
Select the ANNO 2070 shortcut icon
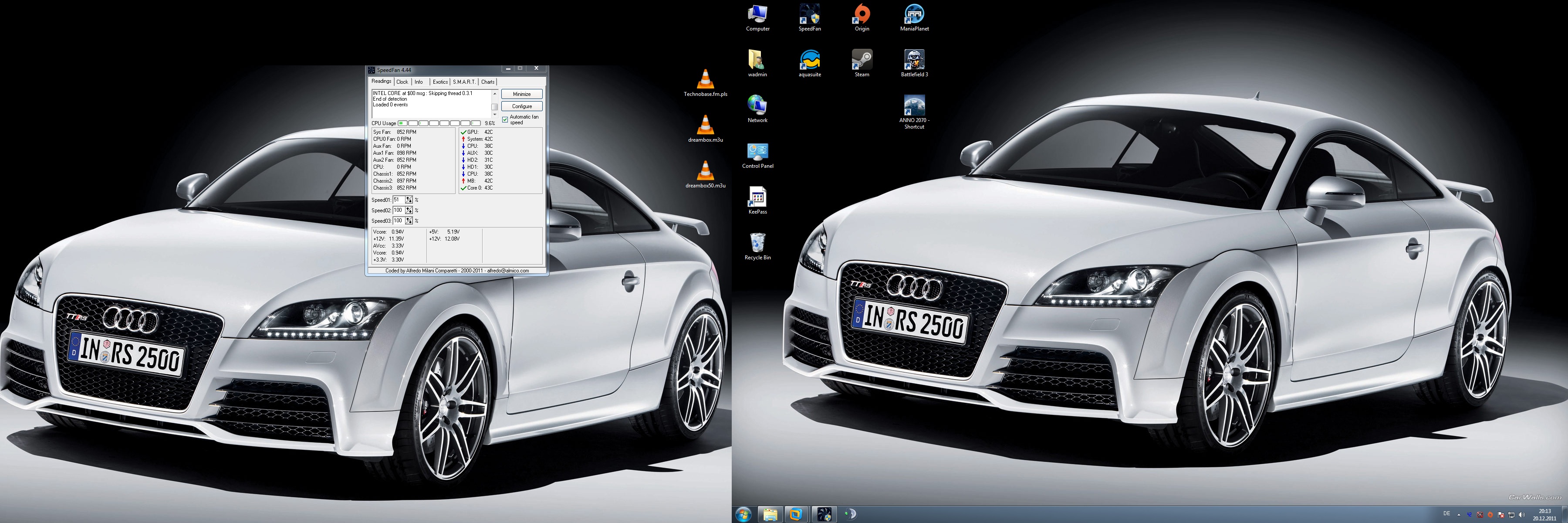tap(914, 112)
